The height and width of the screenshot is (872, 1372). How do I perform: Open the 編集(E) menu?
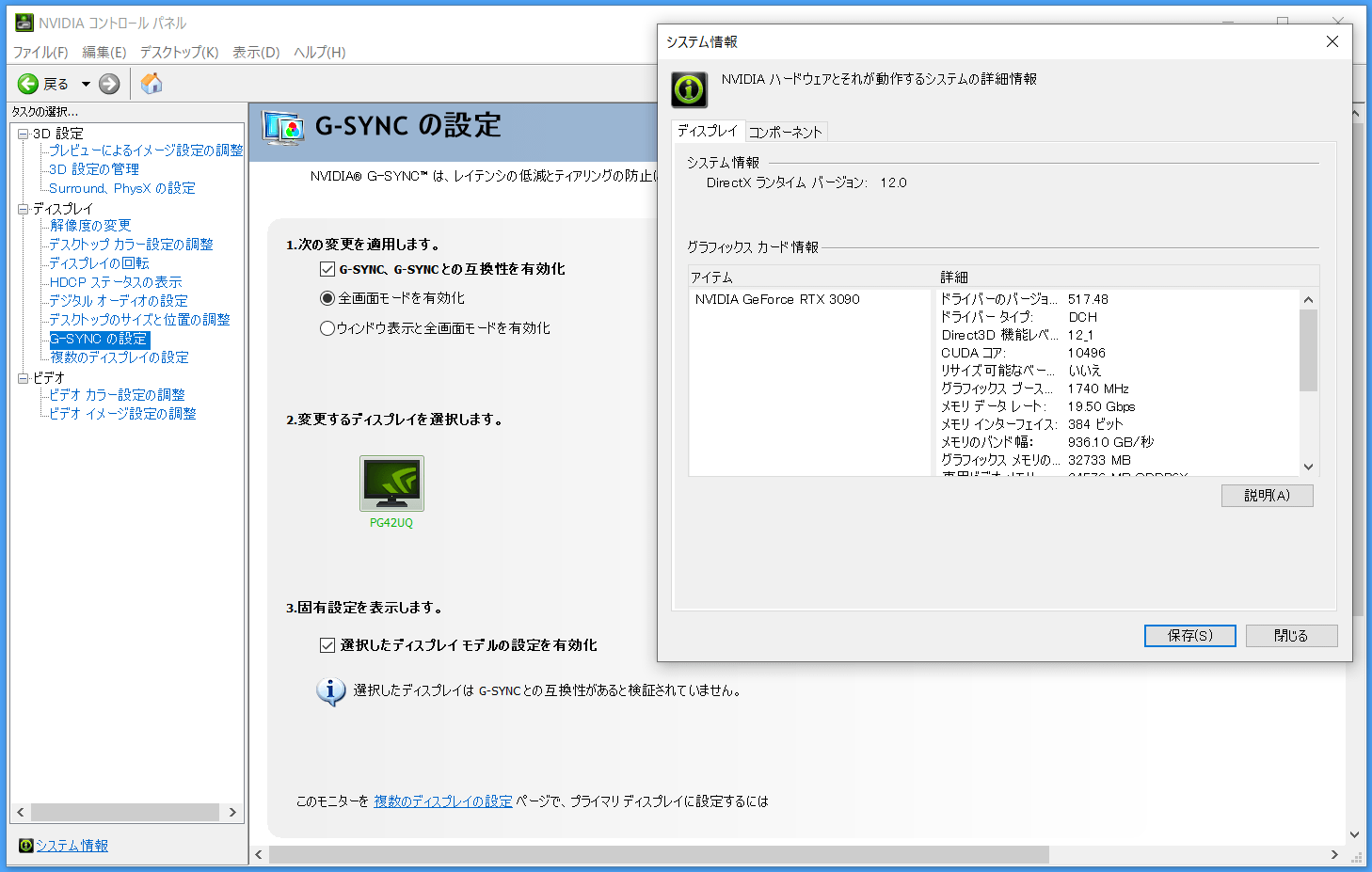coord(104,52)
